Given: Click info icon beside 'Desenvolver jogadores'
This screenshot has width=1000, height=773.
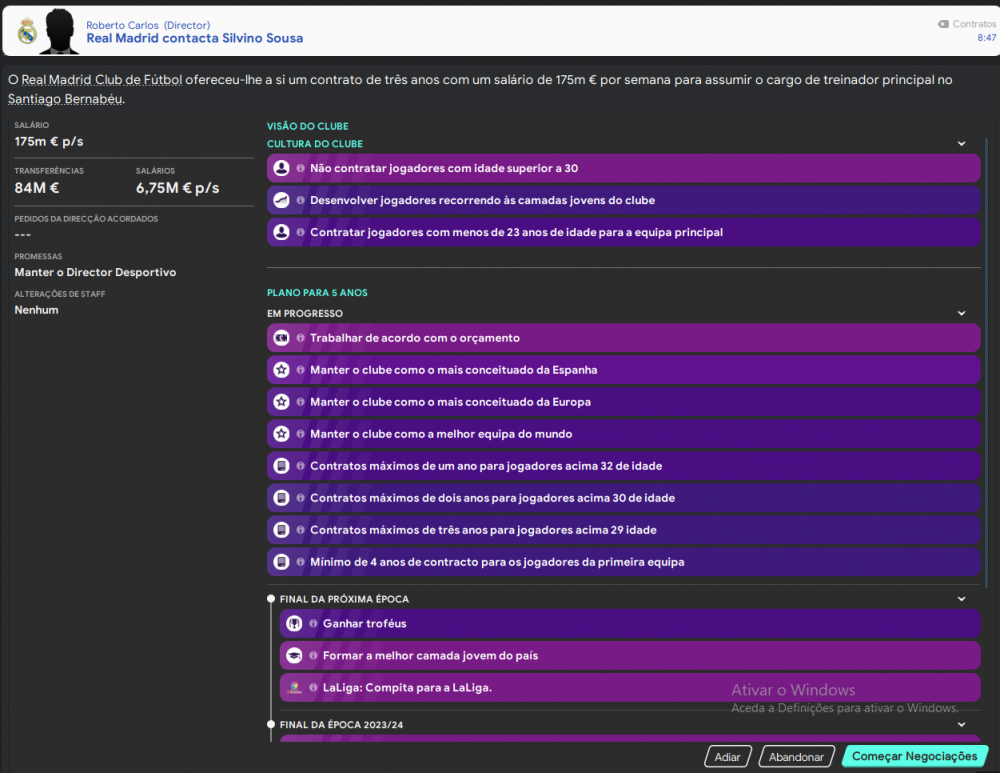Looking at the screenshot, I should (x=300, y=200).
